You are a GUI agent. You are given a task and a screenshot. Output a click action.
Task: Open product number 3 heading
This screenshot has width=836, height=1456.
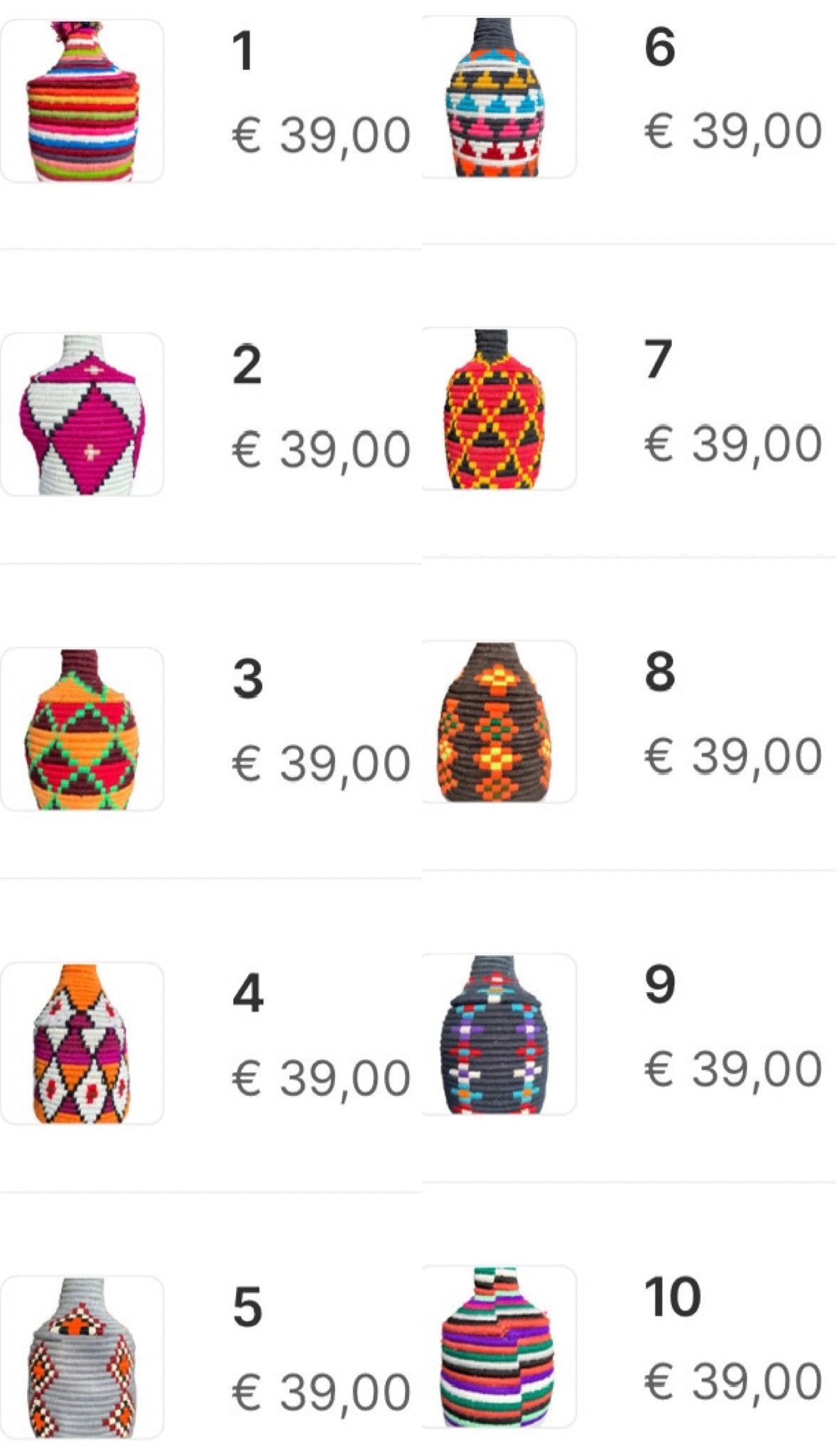[248, 679]
